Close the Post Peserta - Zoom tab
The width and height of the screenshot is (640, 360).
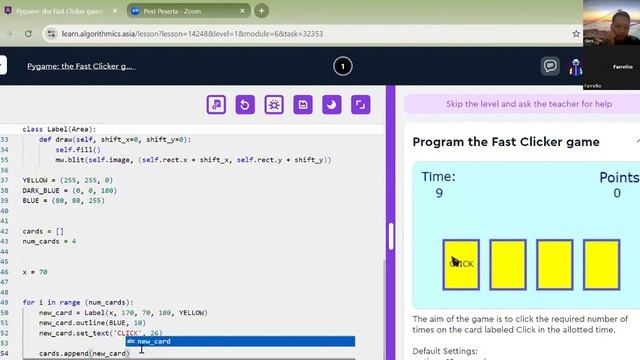[x=242, y=11]
